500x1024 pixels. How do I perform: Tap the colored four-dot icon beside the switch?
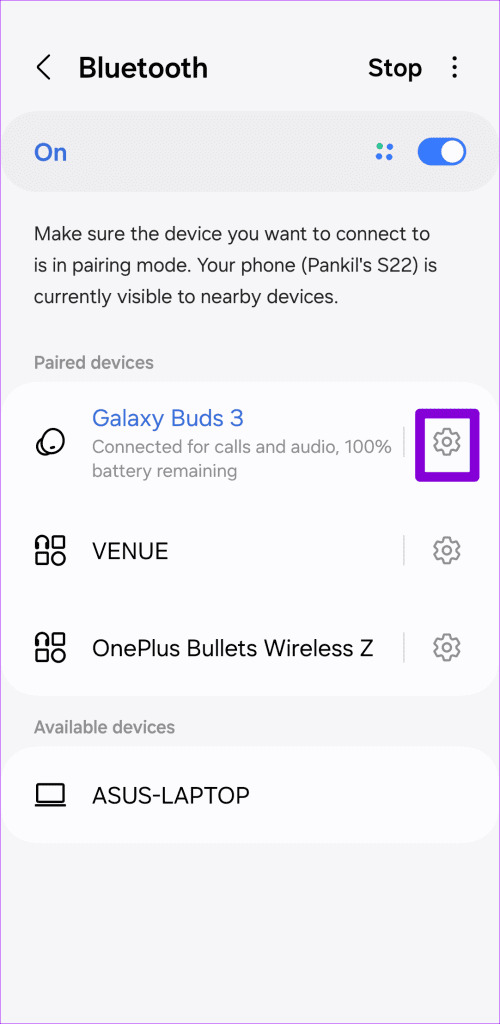tap(384, 152)
